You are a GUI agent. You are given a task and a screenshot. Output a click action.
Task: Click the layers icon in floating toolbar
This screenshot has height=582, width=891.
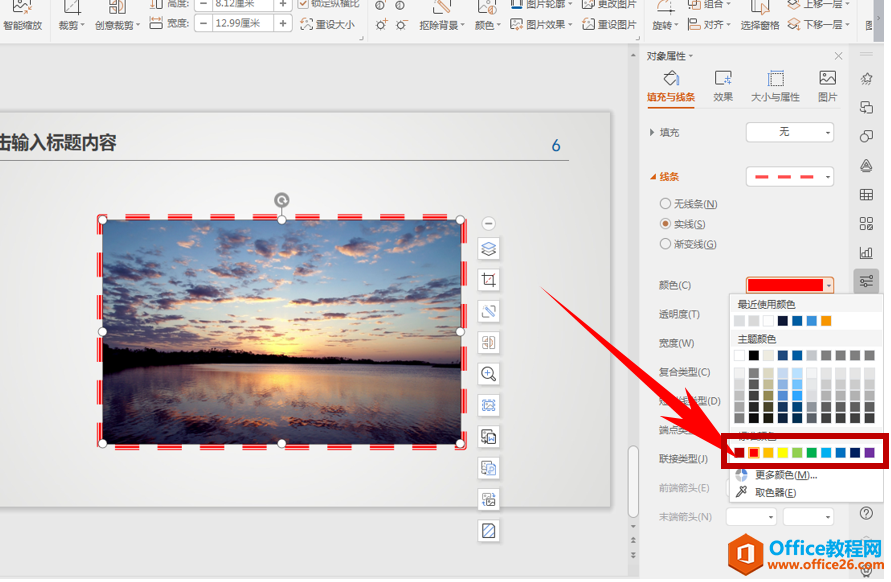pos(488,249)
